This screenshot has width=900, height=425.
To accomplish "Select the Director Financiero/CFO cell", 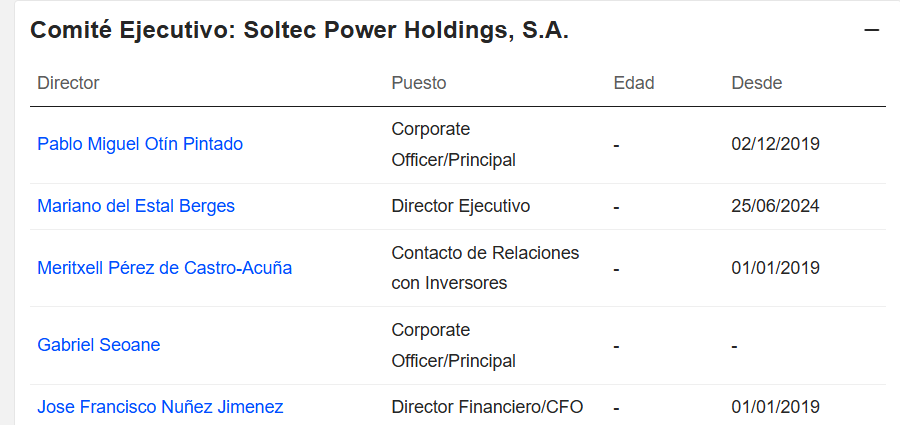I will click(487, 407).
